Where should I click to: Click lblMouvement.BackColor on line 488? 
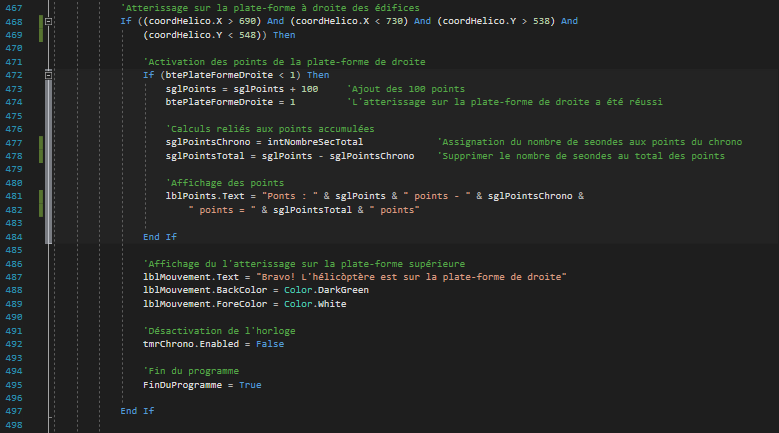205,290
